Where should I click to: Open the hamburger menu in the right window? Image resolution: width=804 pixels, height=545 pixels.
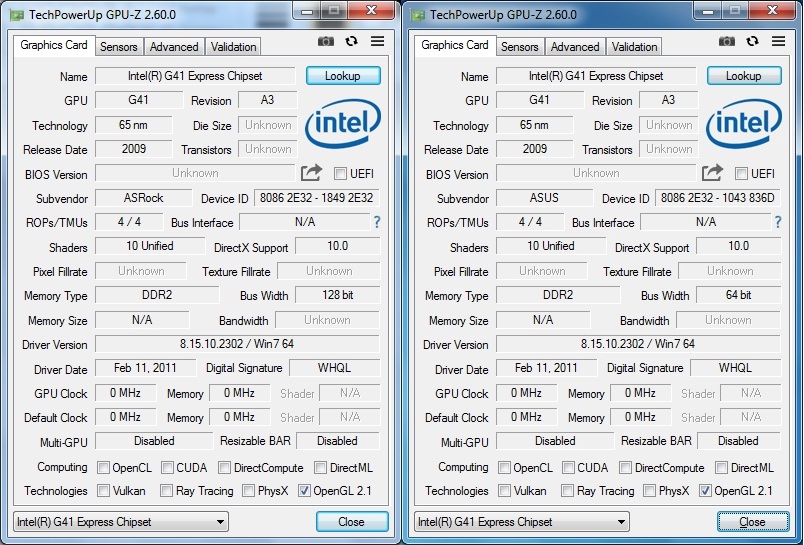click(x=778, y=41)
